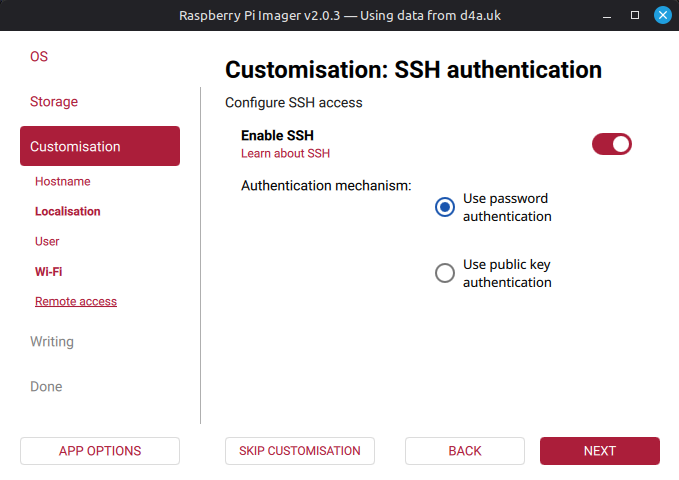679x480 pixels.
Task: Close the Raspberry Pi Imager window
Action: tap(662, 16)
